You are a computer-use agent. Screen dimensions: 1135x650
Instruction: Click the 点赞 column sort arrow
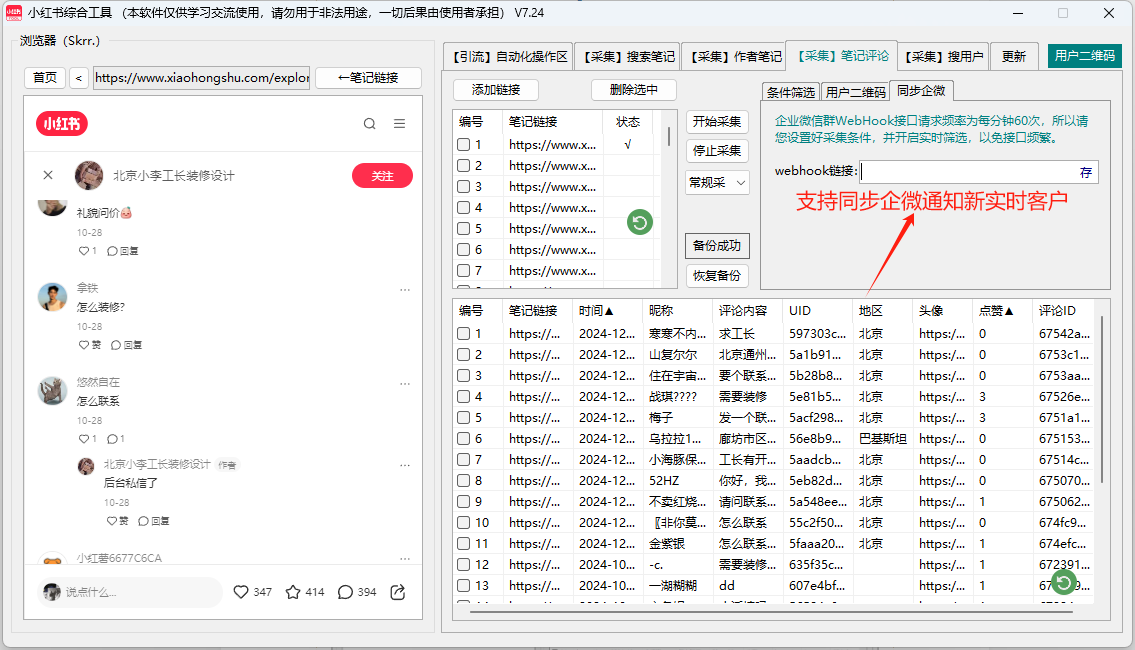(x=1010, y=310)
